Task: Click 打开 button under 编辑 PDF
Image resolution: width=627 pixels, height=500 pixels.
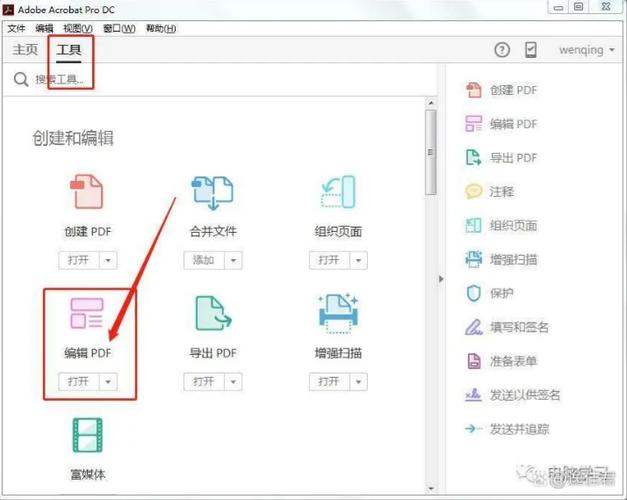Action: pos(79,382)
